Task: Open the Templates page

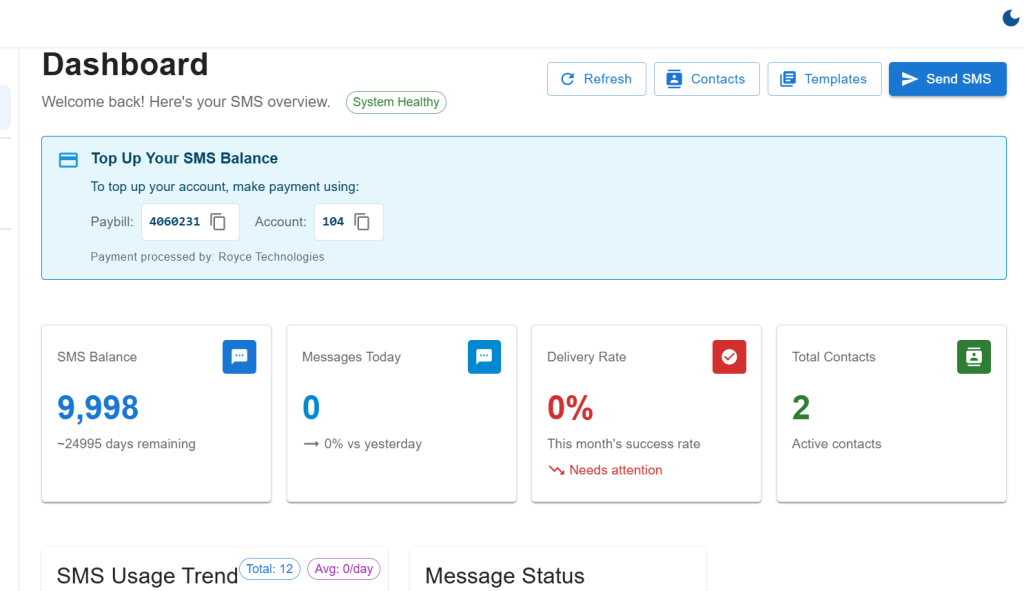Action: 824,79
